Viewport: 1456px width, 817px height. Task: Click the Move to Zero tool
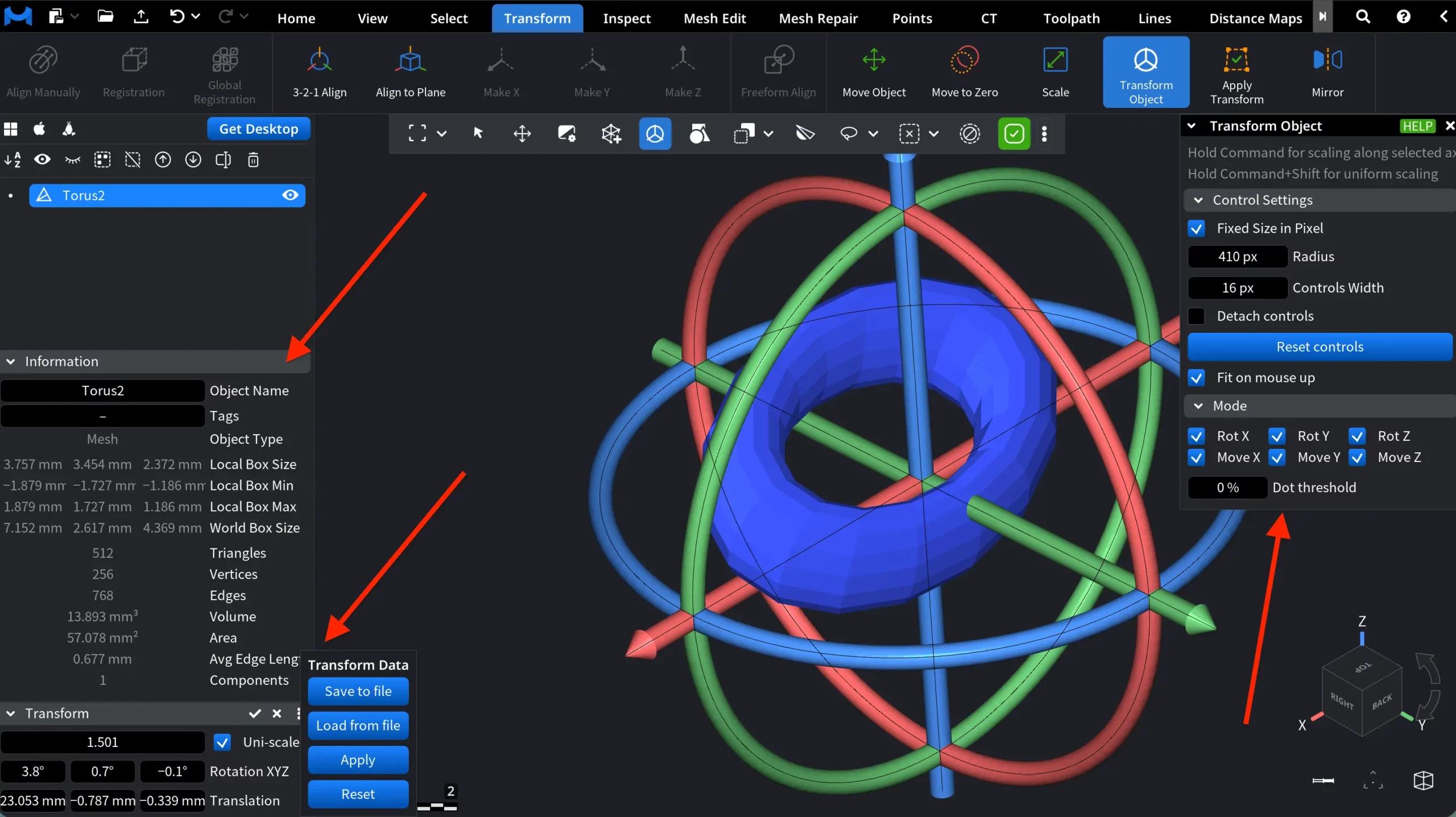(964, 71)
